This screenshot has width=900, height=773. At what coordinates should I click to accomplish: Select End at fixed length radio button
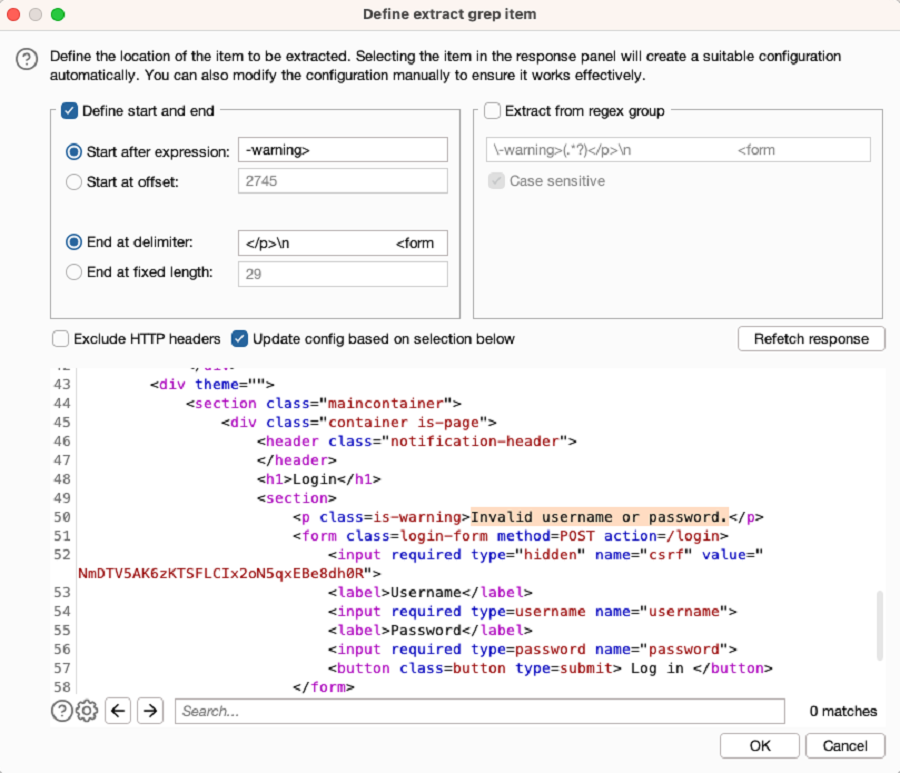[x=73, y=272]
